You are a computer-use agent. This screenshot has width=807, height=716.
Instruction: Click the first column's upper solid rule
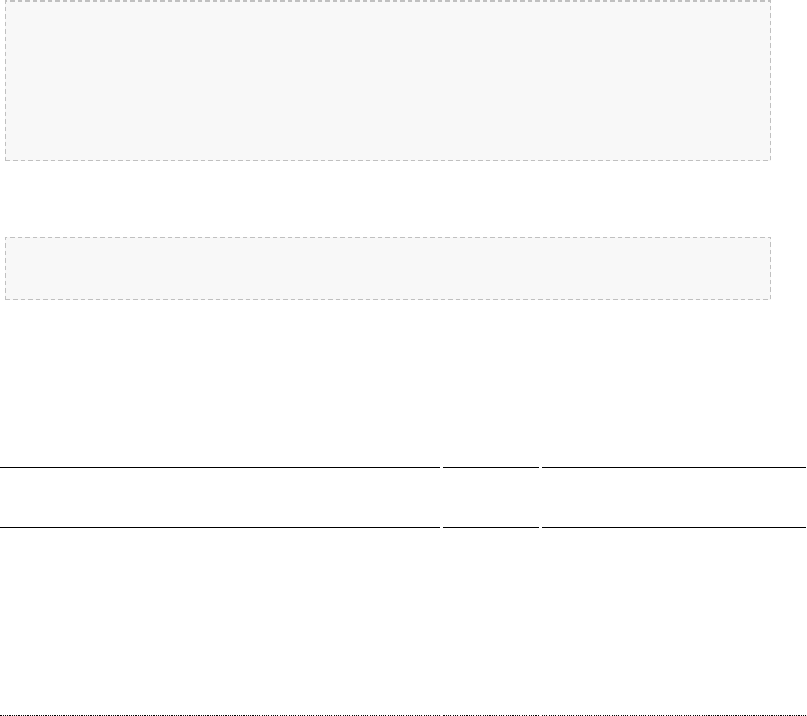click(220, 467)
